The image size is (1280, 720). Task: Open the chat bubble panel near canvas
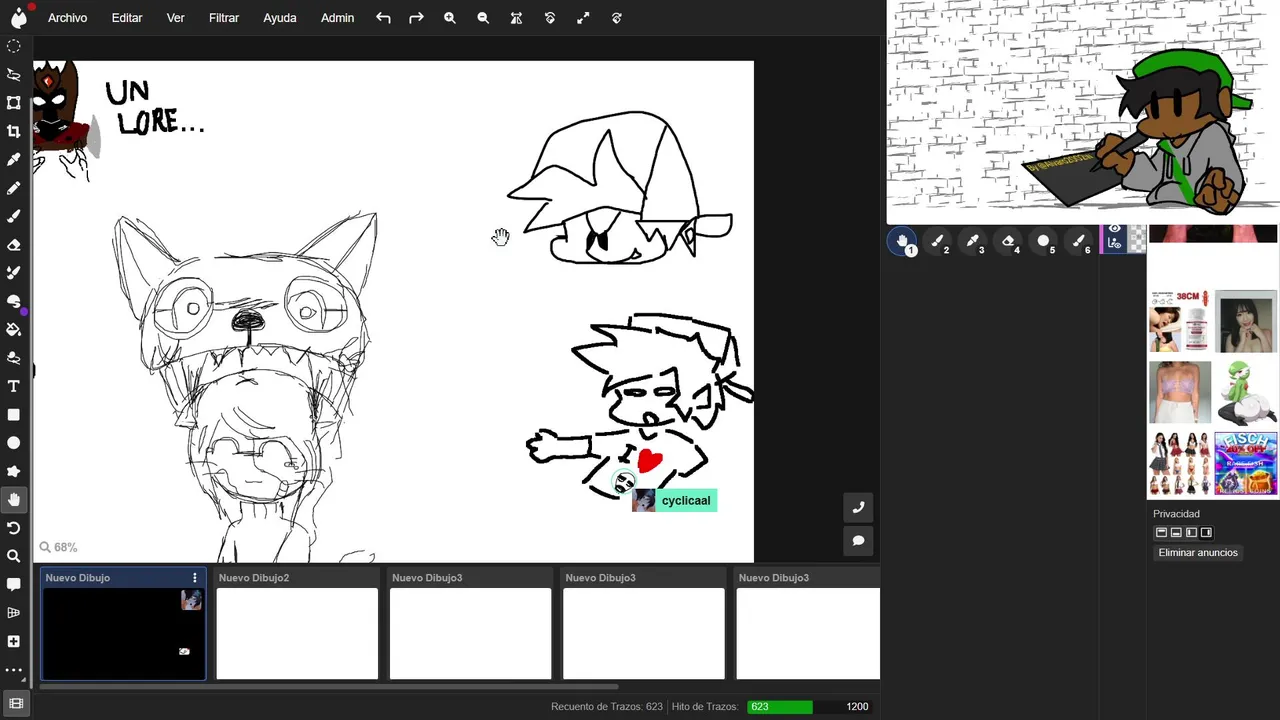click(858, 541)
